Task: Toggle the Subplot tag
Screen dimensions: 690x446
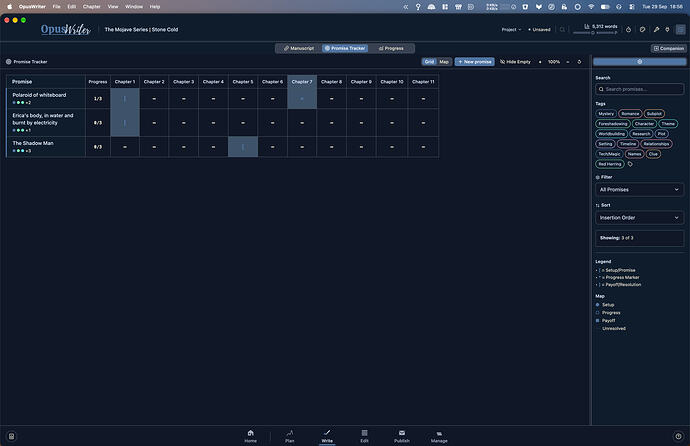Action: coord(654,113)
